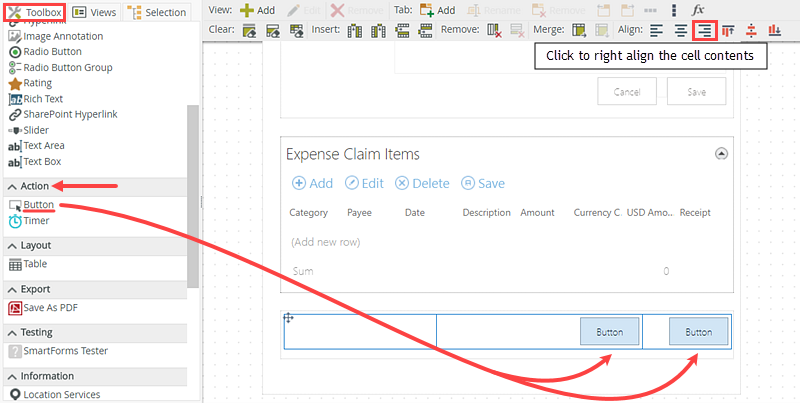The width and height of the screenshot is (800, 403).
Task: Click the vertical three-dots toolbar icon
Action: coord(674,10)
